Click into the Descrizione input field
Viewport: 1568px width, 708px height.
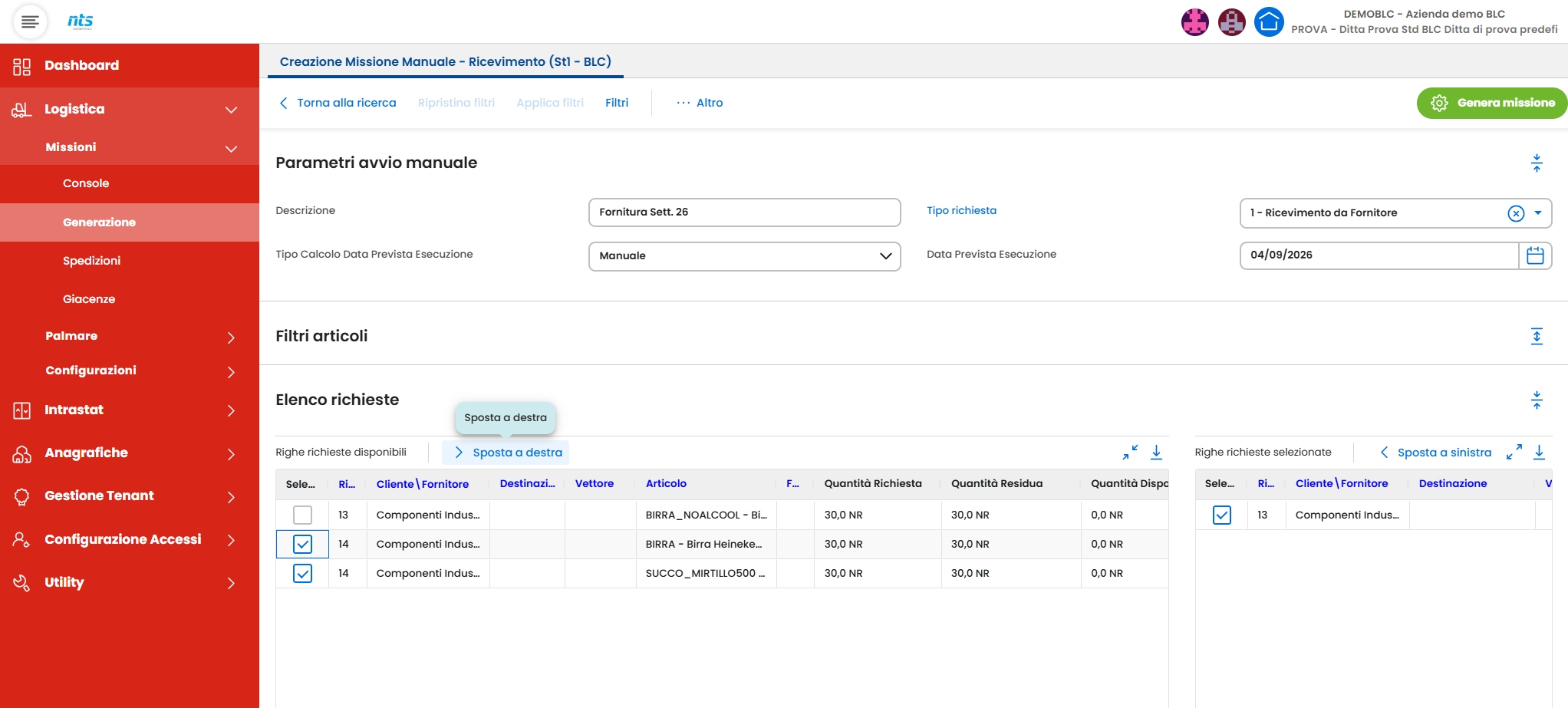pyautogui.click(x=744, y=212)
